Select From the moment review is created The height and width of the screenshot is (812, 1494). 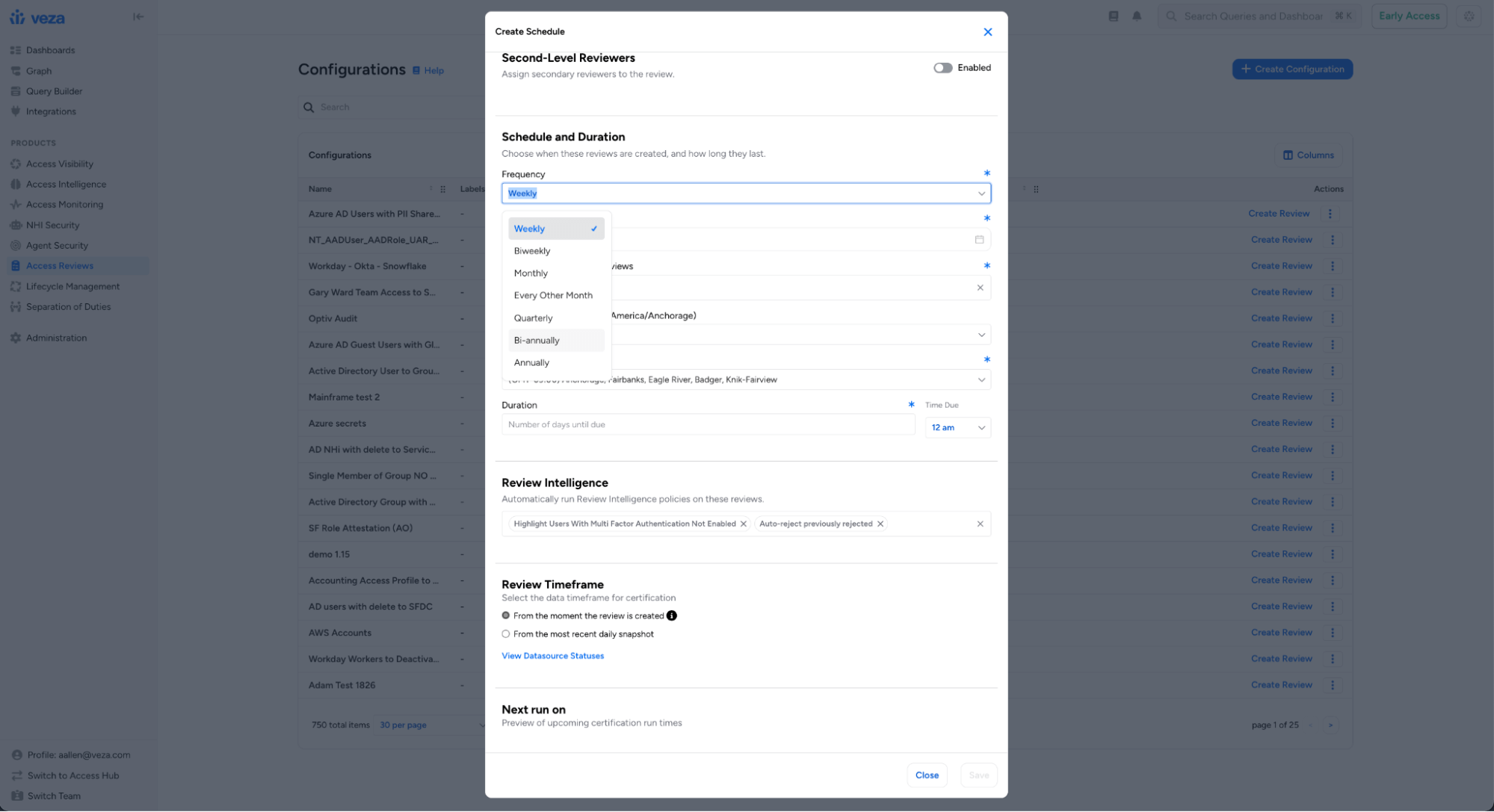506,616
